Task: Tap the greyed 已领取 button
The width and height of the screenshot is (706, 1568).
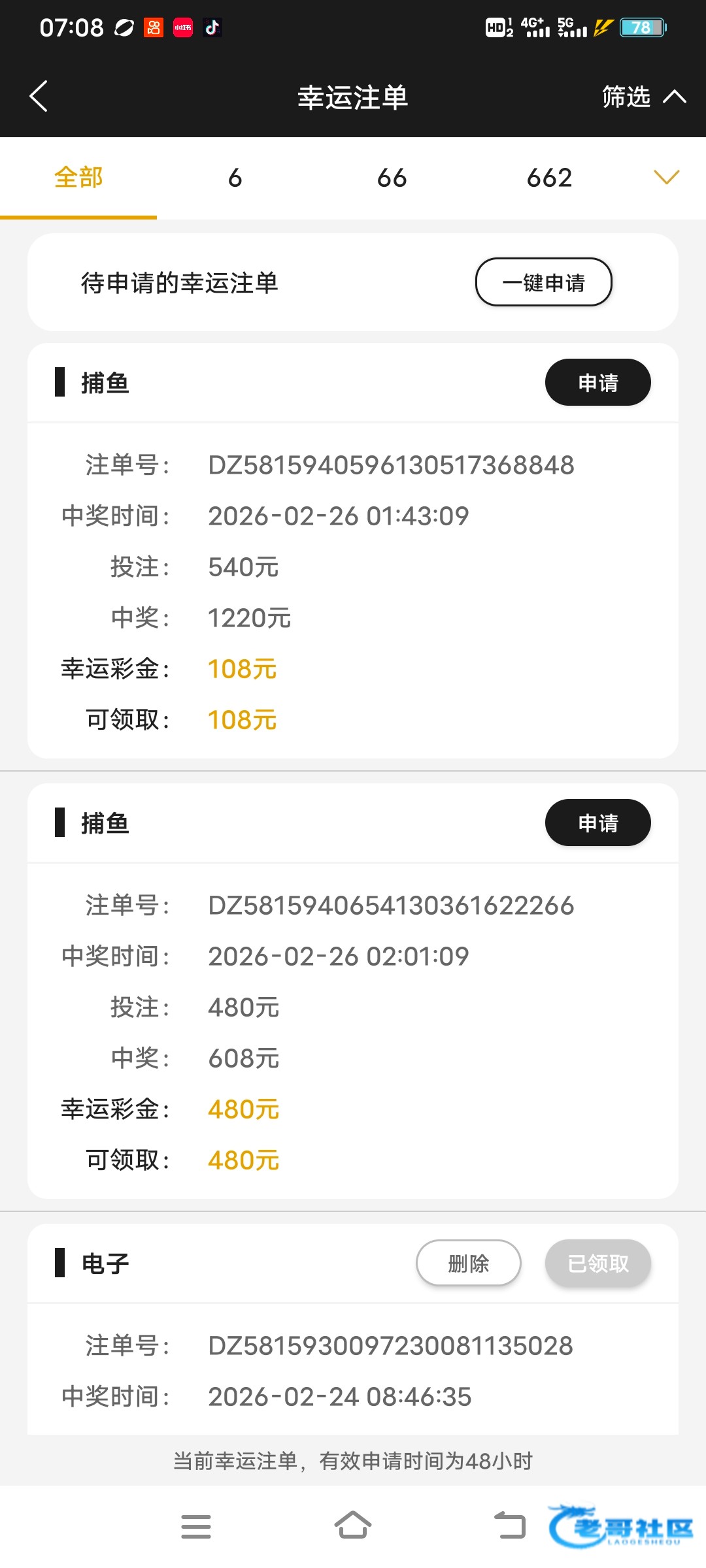Action: [x=597, y=1264]
